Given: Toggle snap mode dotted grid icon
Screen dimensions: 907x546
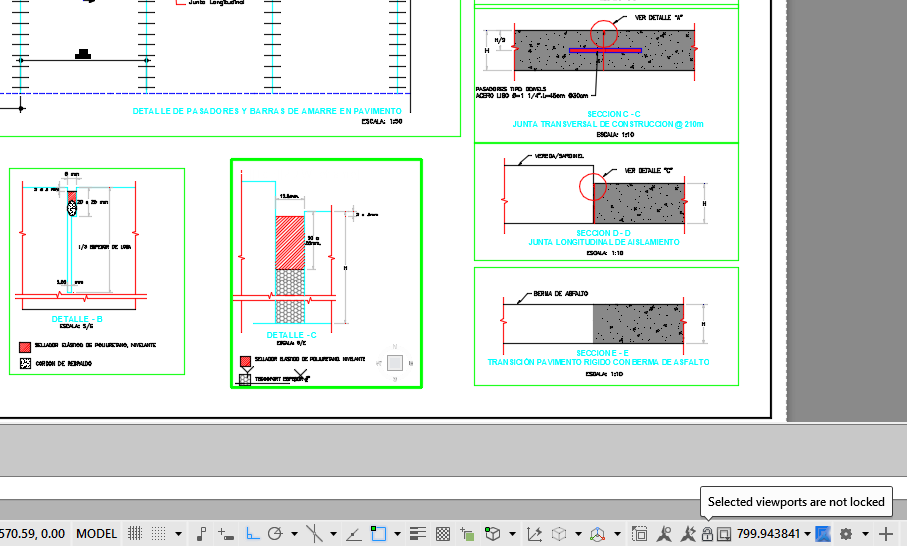Looking at the screenshot, I should 158,534.
